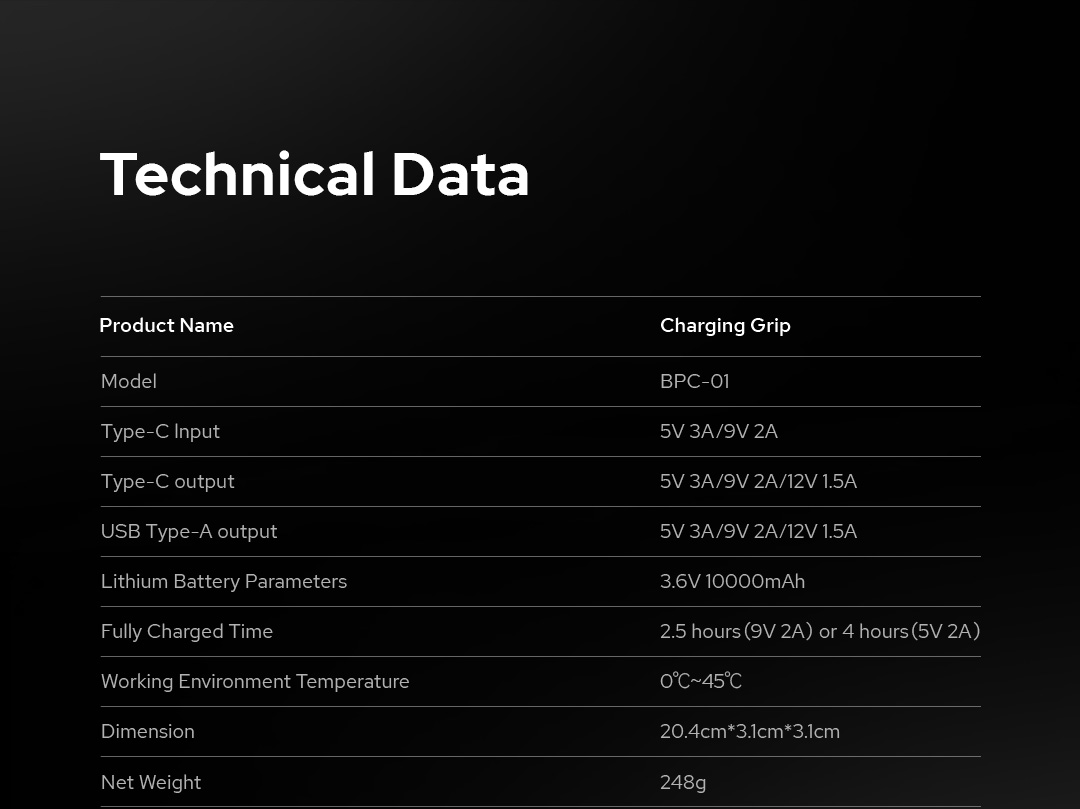1080x809 pixels.
Task: Click the USB Type-A output label
Action: coord(189,532)
